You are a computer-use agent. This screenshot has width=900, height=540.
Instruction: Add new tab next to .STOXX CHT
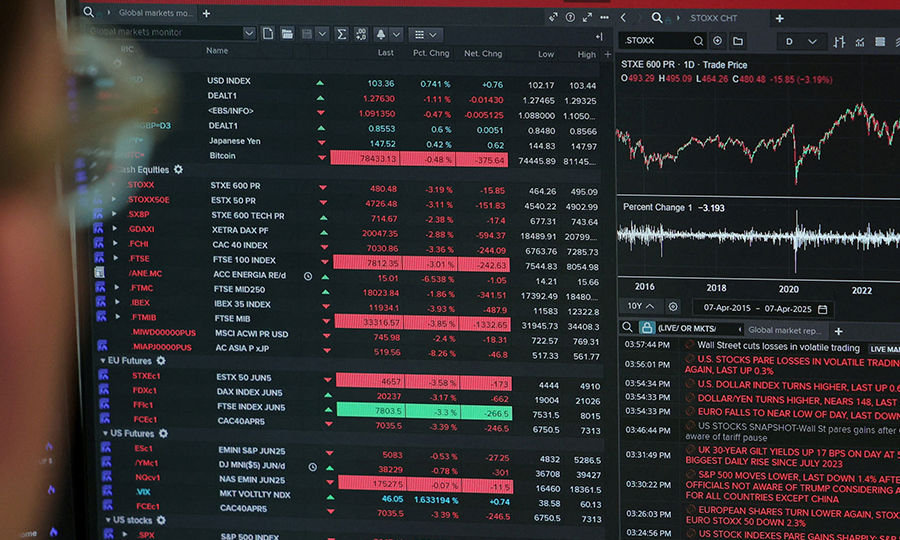point(779,19)
